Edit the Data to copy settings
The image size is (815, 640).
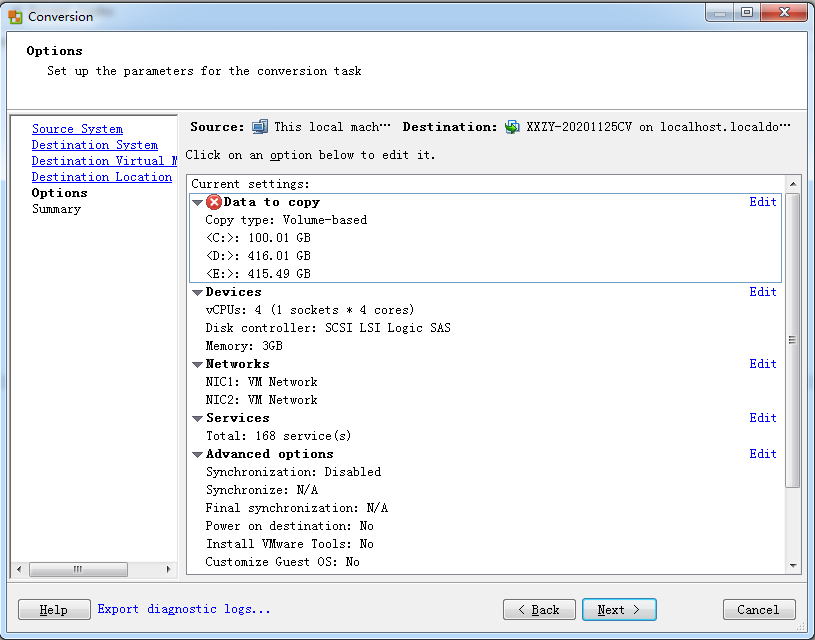point(763,202)
